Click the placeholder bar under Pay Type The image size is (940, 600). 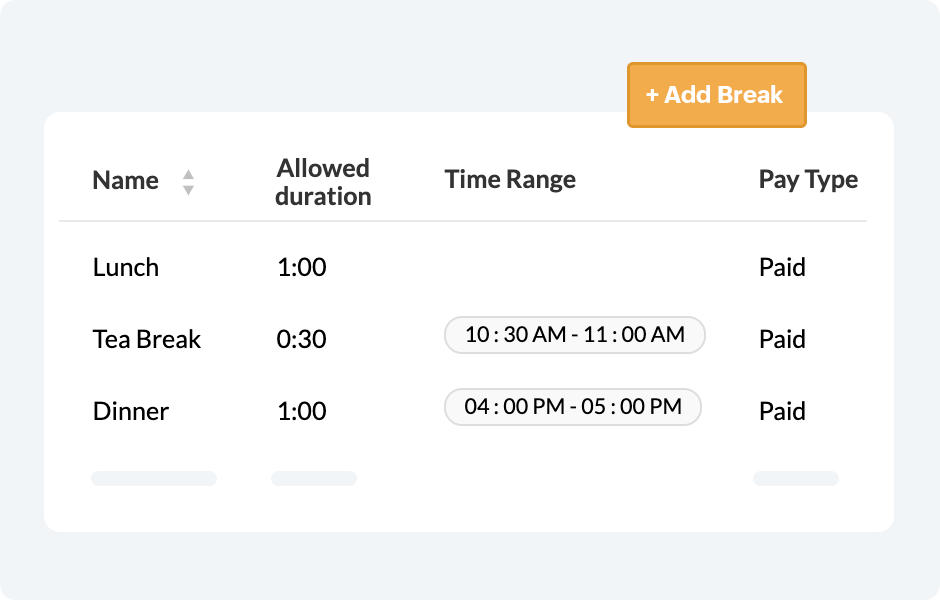pyautogui.click(x=796, y=479)
